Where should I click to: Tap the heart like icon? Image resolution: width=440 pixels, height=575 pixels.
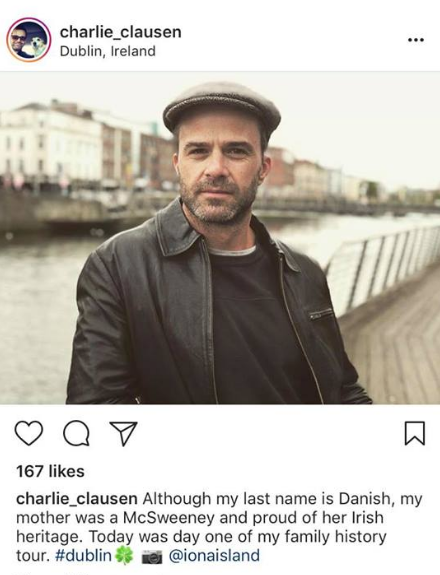[x=29, y=433]
